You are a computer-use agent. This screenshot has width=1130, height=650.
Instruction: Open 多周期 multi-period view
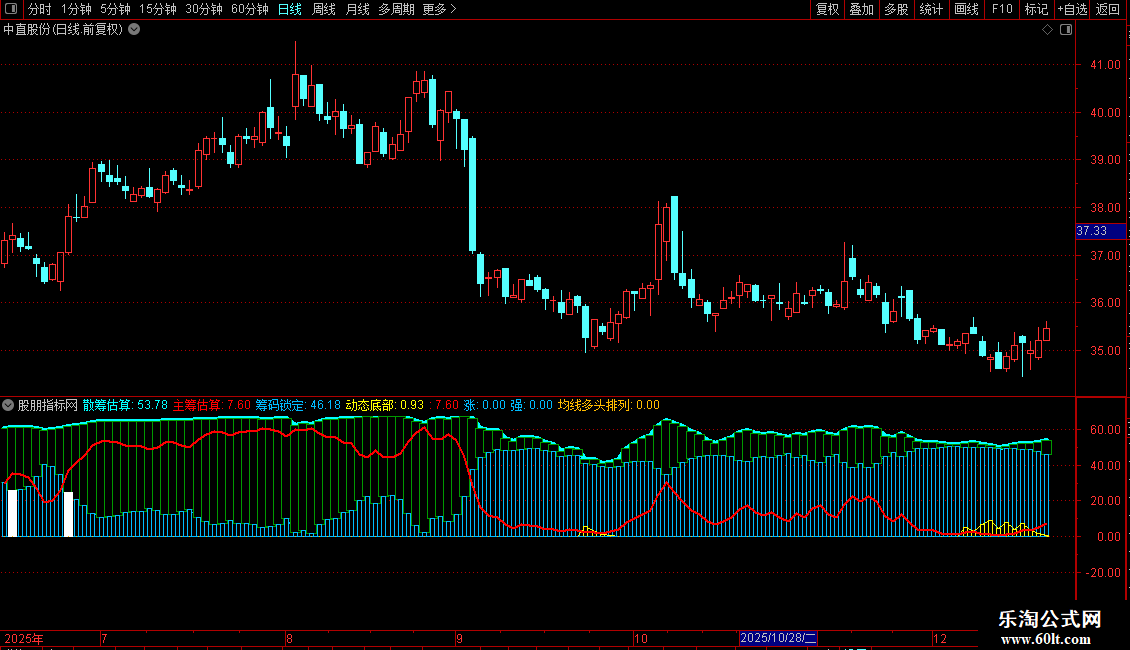click(x=396, y=9)
